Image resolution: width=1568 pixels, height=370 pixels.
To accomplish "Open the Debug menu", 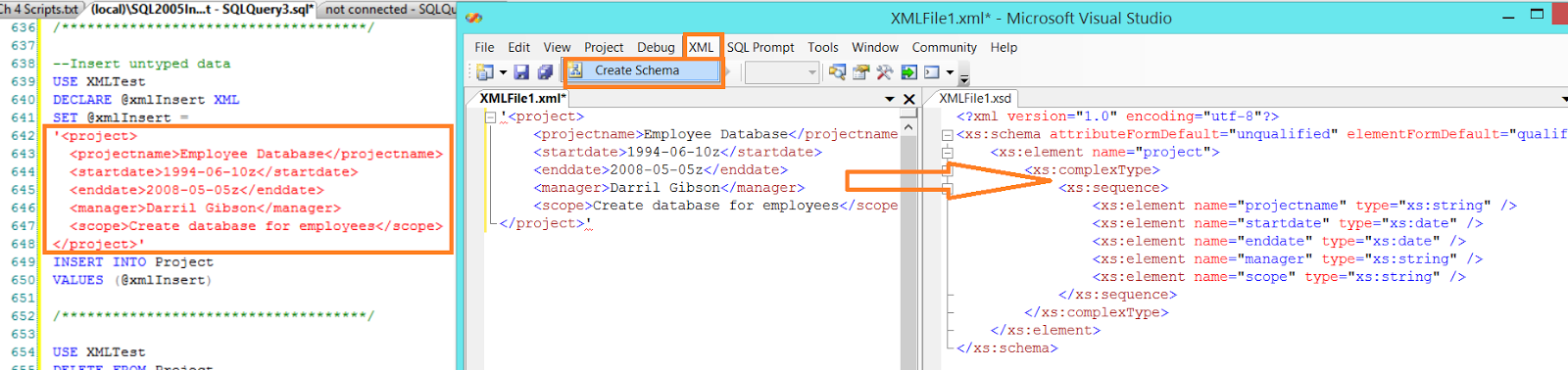I will 656,47.
